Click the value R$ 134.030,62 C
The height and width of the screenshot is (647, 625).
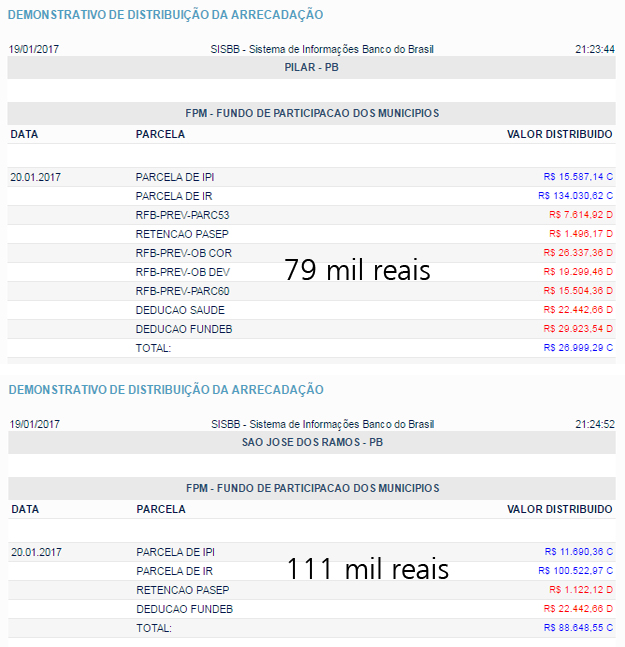pos(575,196)
